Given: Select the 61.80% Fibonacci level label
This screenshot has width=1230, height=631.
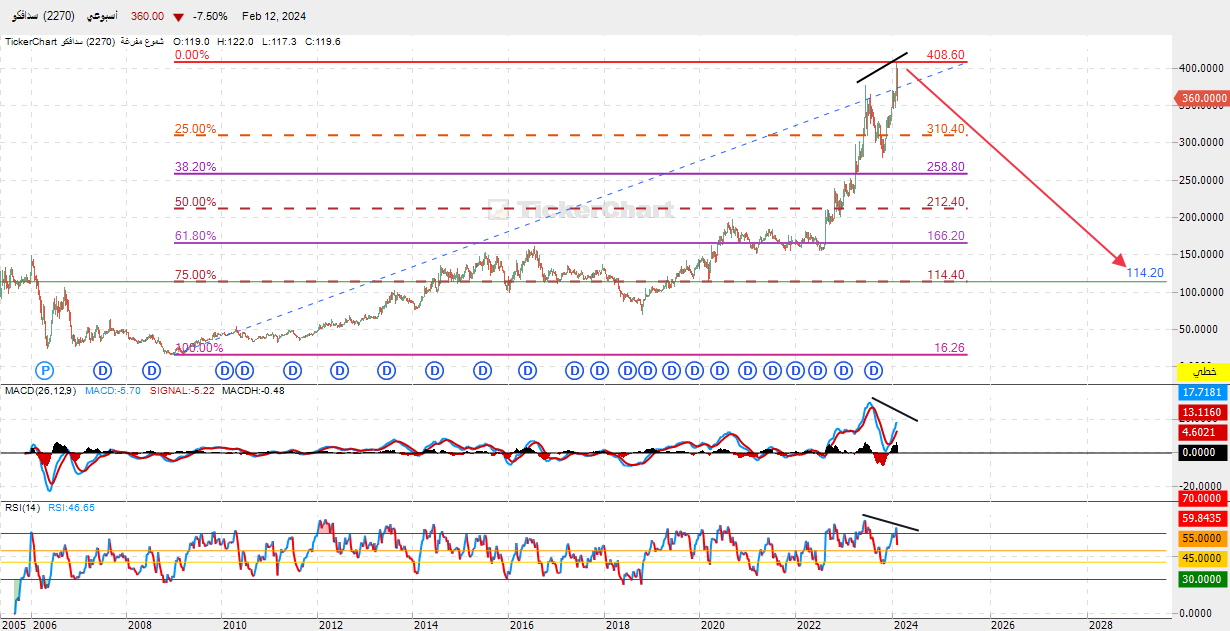Looking at the screenshot, I should point(195,236).
